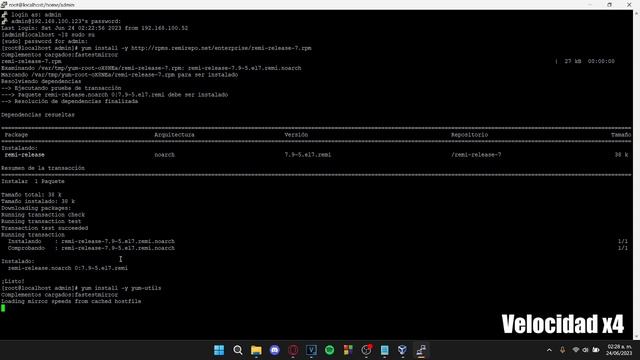640x360 pixels.
Task: Click 'yum install -y yum-utils' command
Action: (121, 288)
